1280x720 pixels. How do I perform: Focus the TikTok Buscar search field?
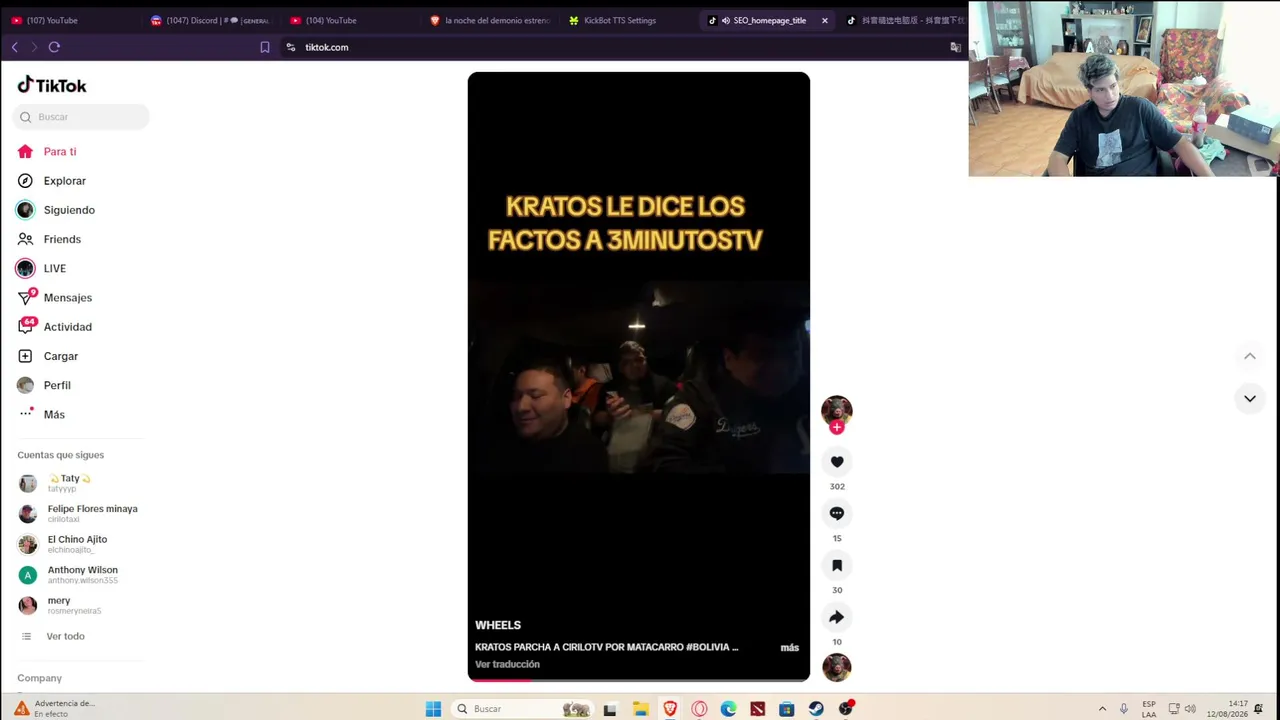point(81,117)
